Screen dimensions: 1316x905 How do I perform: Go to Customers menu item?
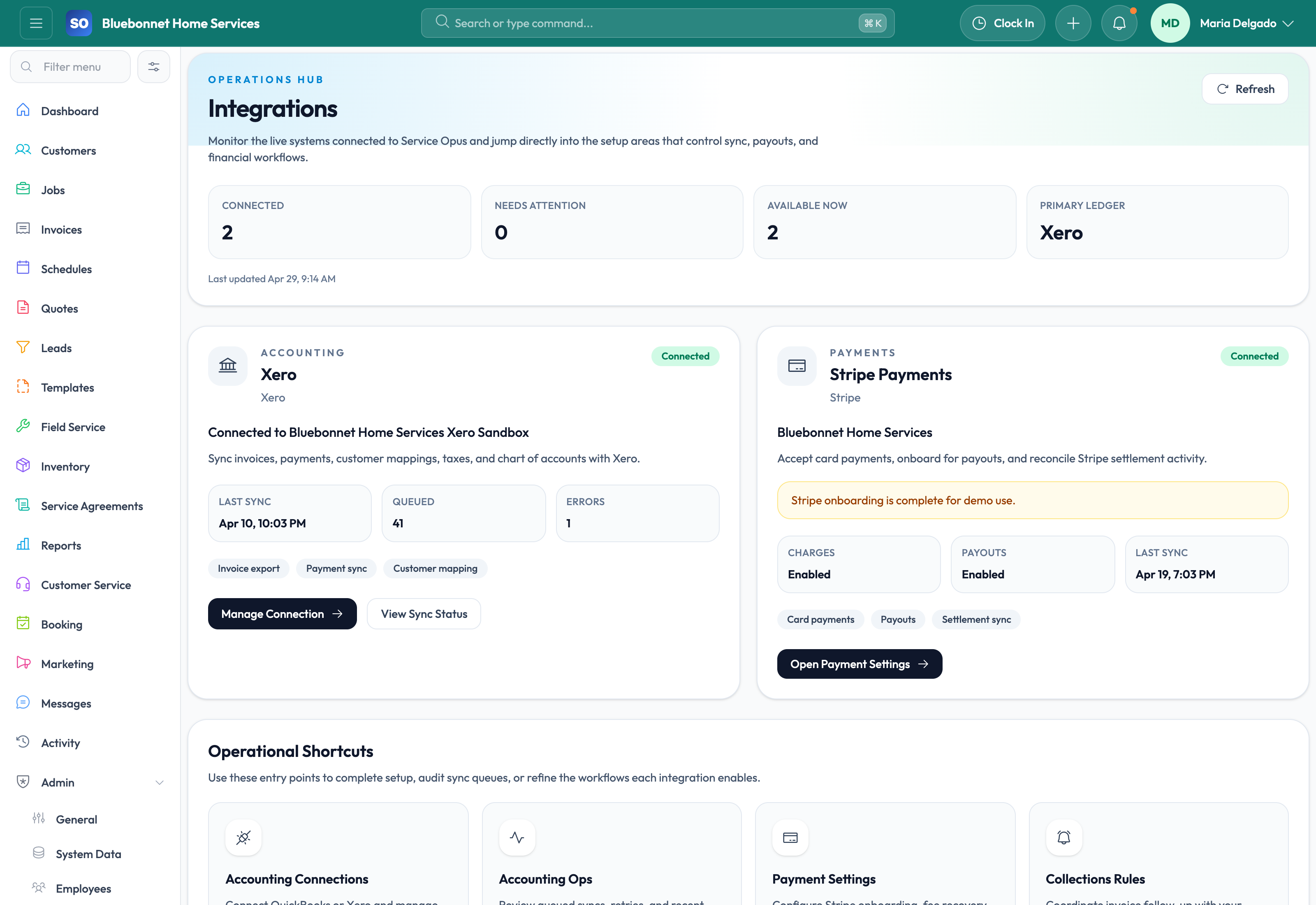90,151
